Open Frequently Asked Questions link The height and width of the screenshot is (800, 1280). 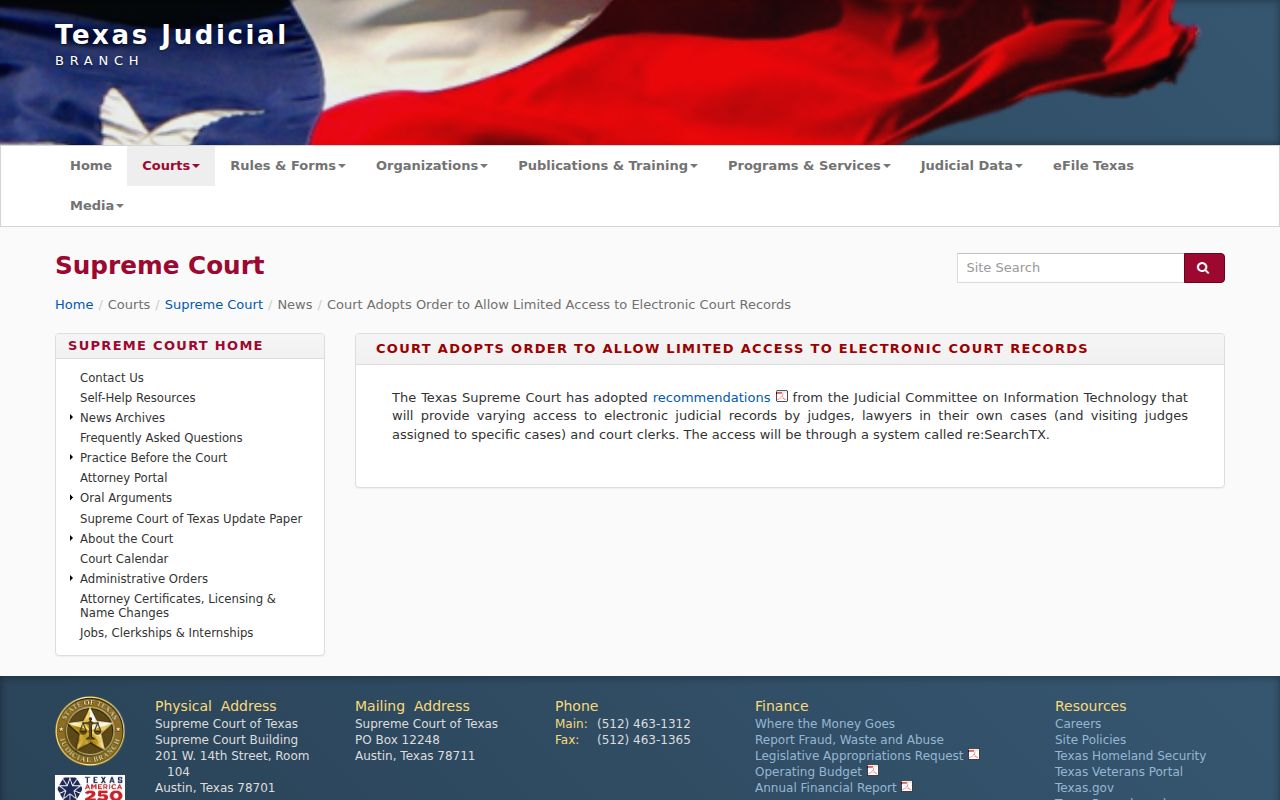click(161, 438)
